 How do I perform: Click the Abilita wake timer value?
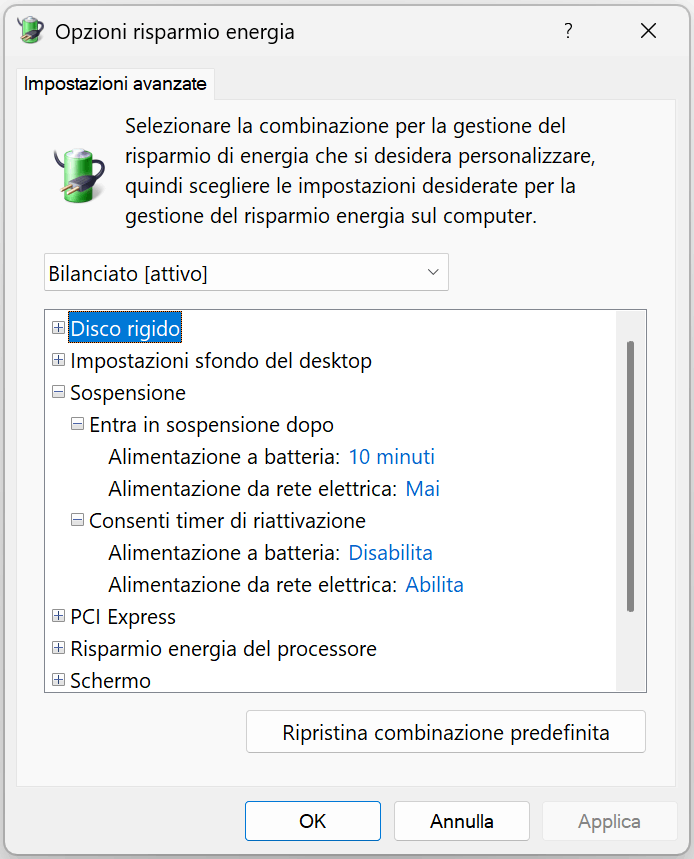434,585
